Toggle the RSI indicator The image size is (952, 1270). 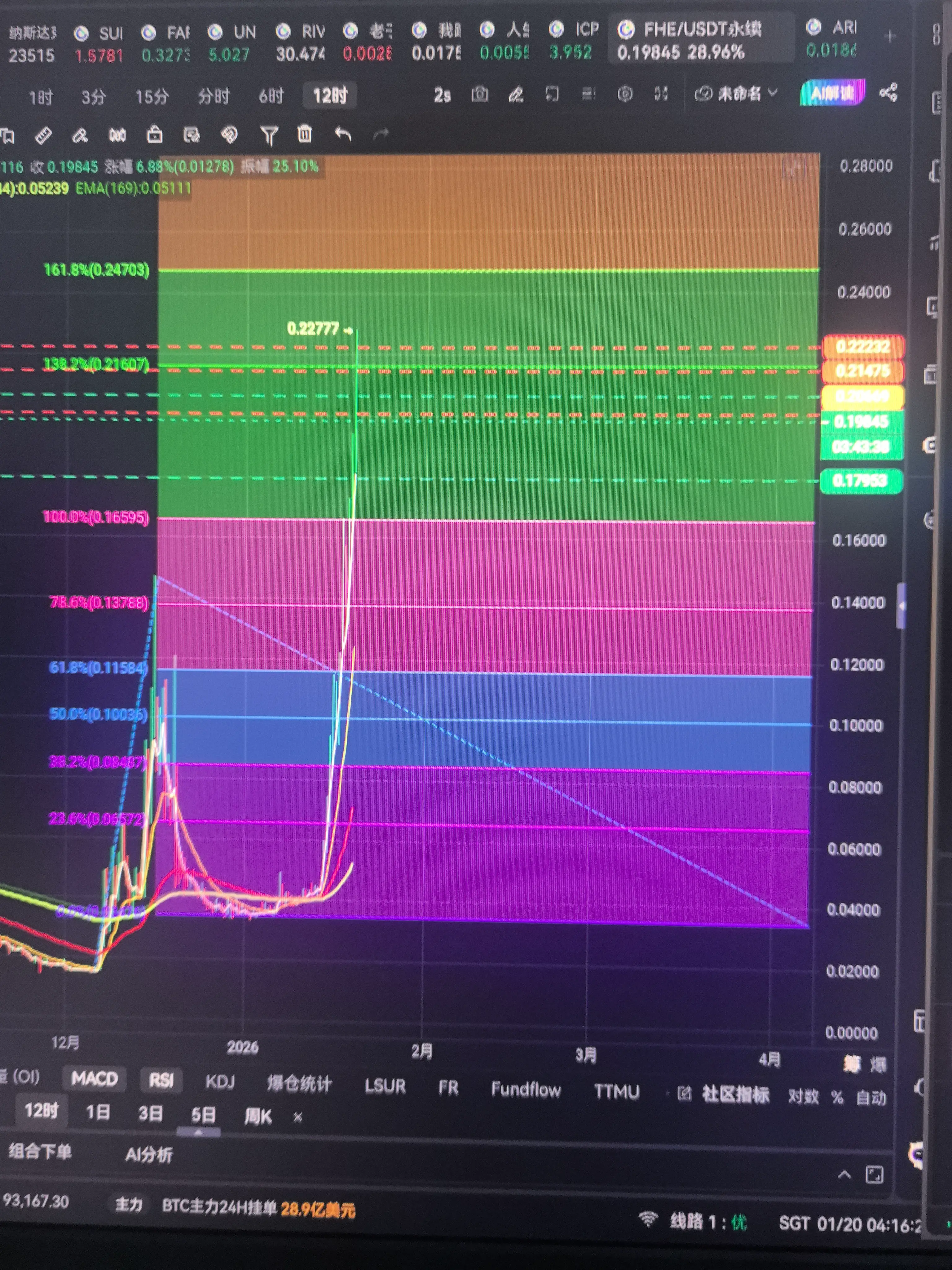click(x=161, y=1081)
